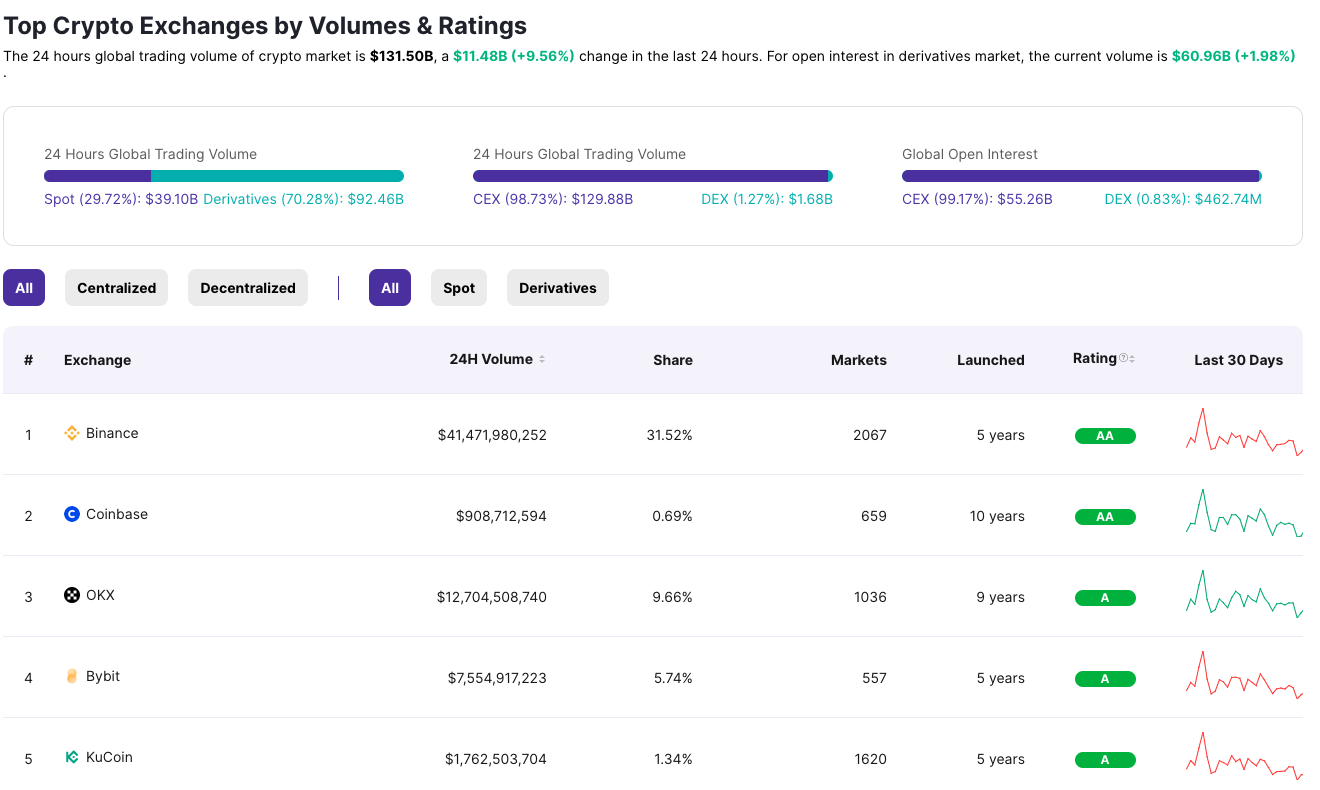Click the Spot versus Derivatives volume bar
Image resolution: width=1320 pixels, height=790 pixels.
[x=224, y=175]
